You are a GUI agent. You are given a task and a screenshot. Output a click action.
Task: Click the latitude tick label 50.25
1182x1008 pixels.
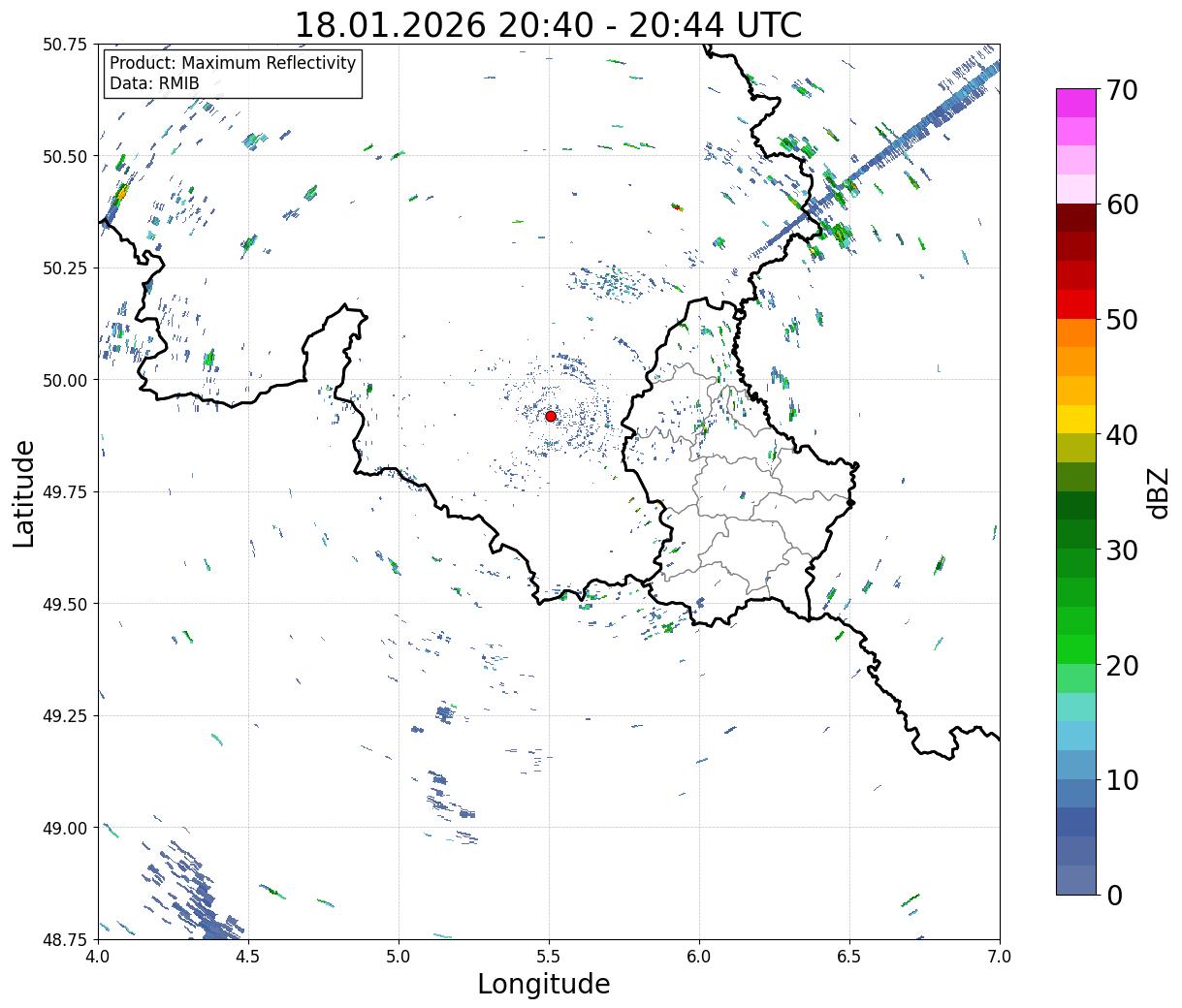65,268
